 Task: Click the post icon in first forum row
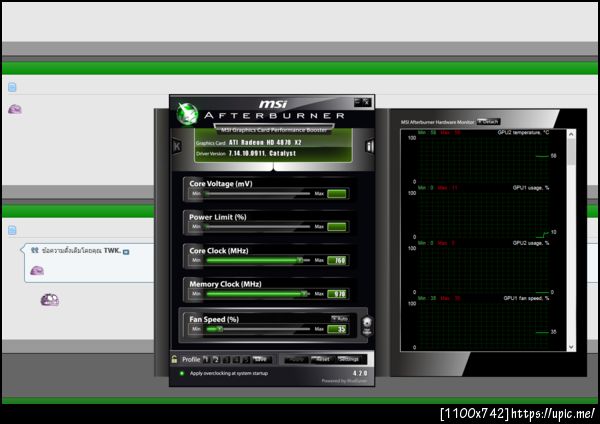(x=12, y=87)
